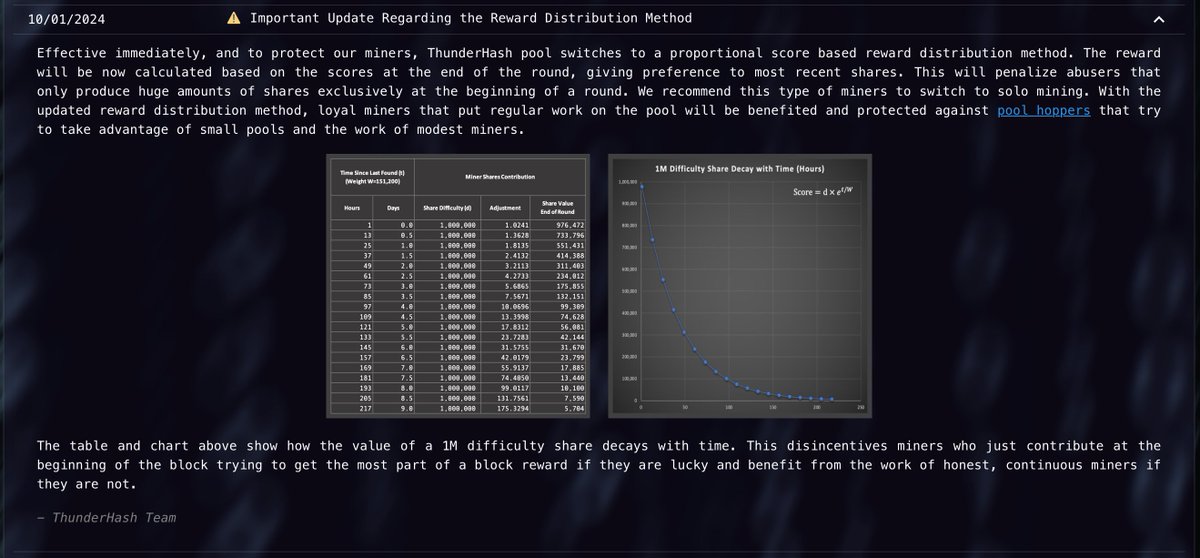The height and width of the screenshot is (558, 1200).
Task: Open the 1M Difficulty Share Decay chart image
Action: point(741,285)
